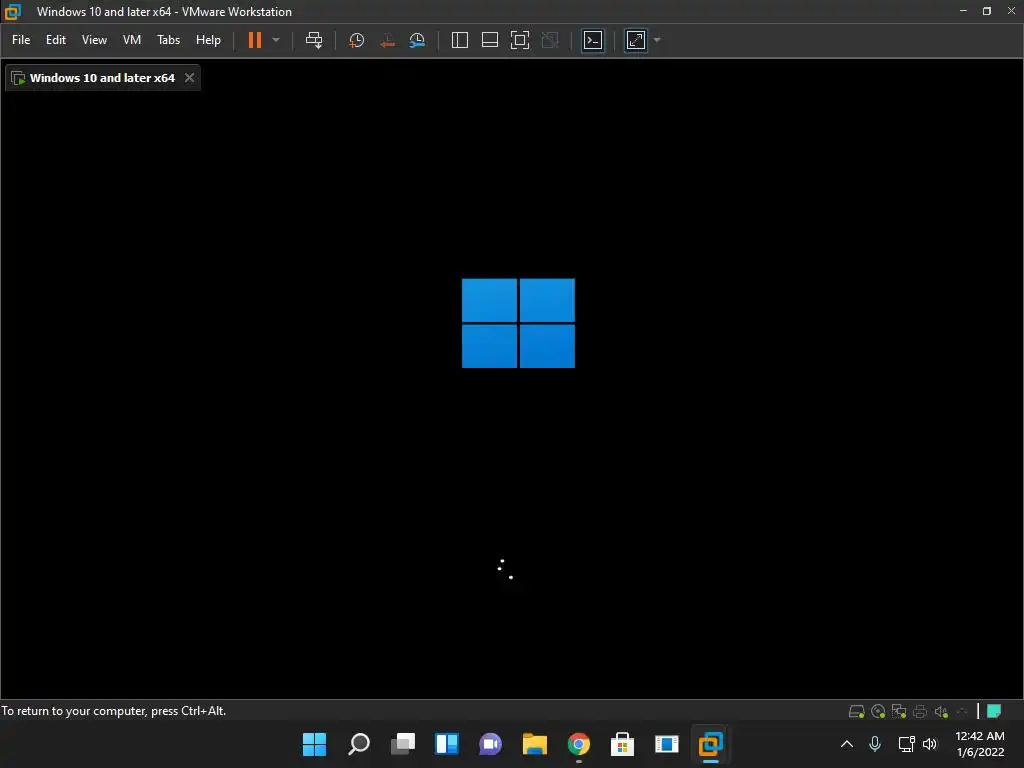Open taskbar Search
The height and width of the screenshot is (768, 1024).
359,744
